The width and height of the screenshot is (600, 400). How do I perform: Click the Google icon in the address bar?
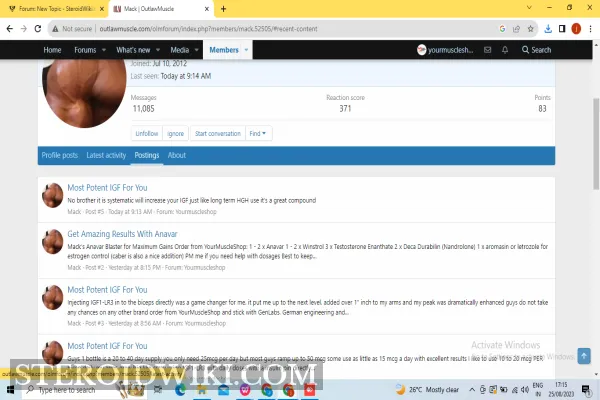(502, 29)
